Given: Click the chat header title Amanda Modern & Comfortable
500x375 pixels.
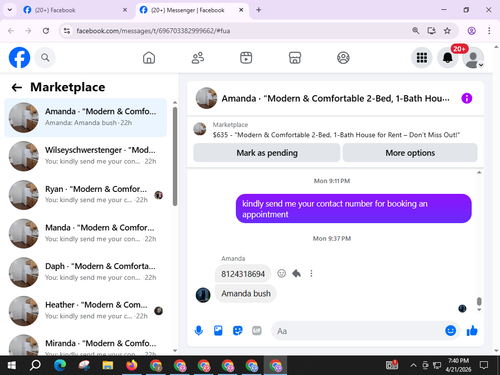Looking at the screenshot, I should (x=335, y=98).
